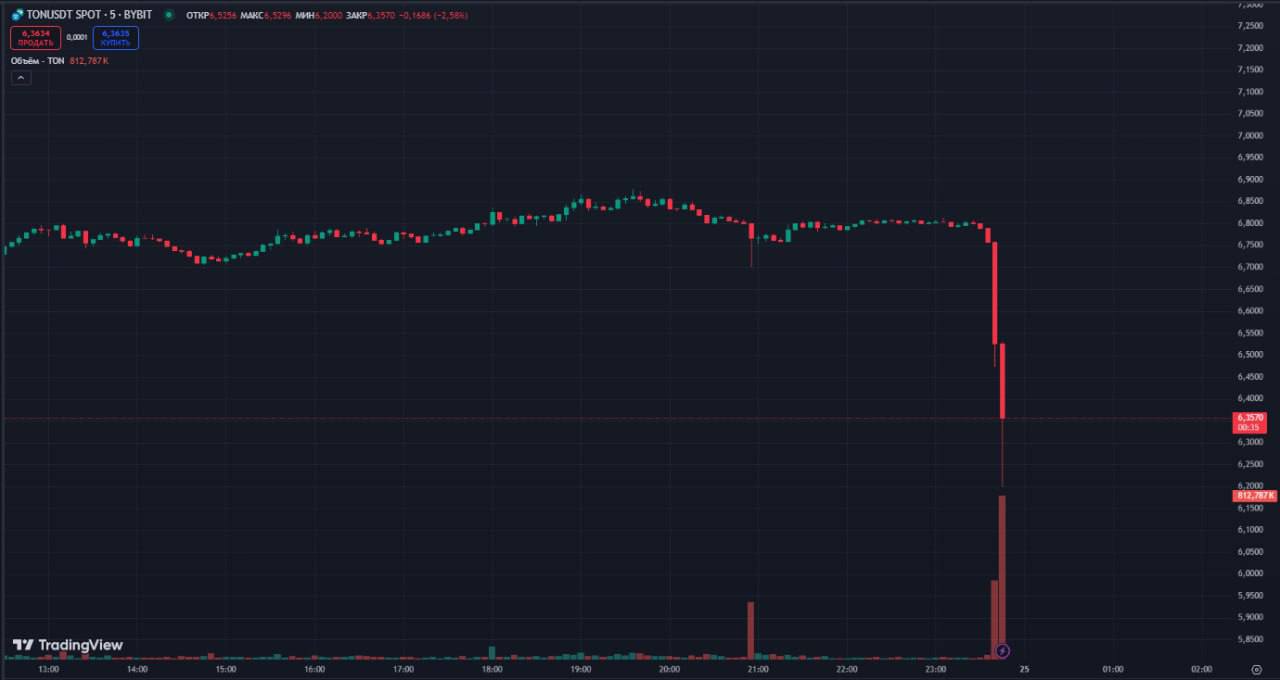Click the 13:00 time axis label
Image resolution: width=1280 pixels, height=680 pixels.
click(x=48, y=669)
